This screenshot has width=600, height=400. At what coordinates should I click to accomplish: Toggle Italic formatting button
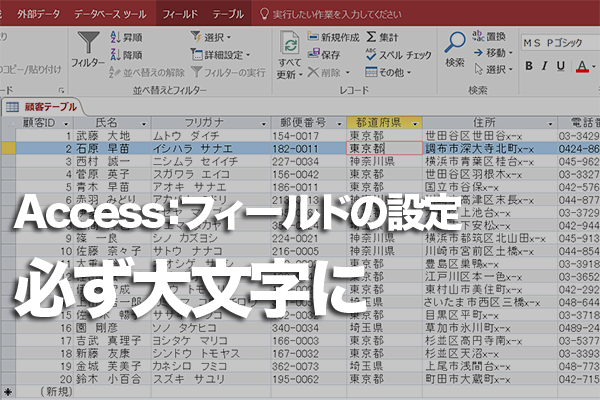pos(545,66)
